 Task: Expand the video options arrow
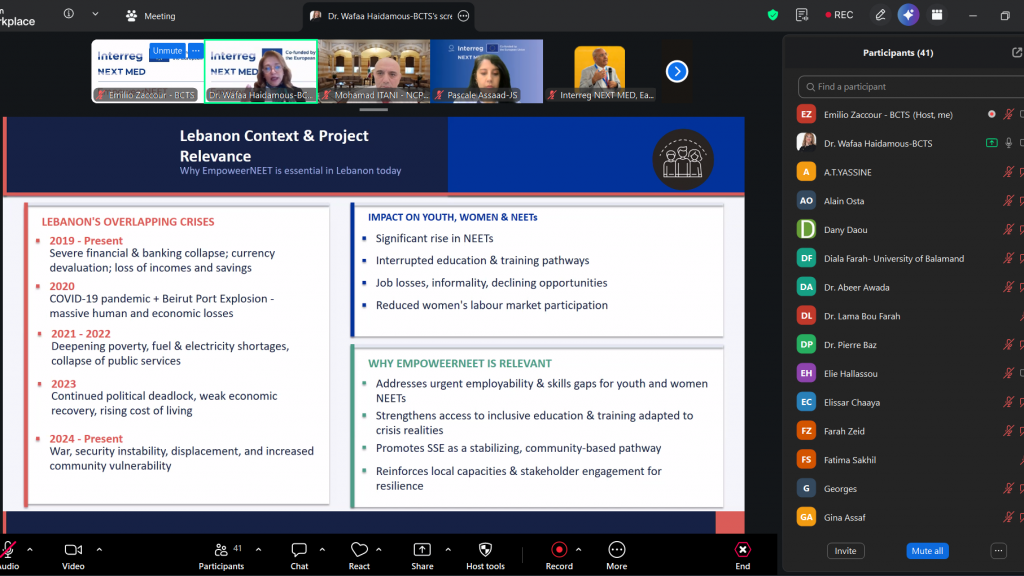pyautogui.click(x=99, y=549)
